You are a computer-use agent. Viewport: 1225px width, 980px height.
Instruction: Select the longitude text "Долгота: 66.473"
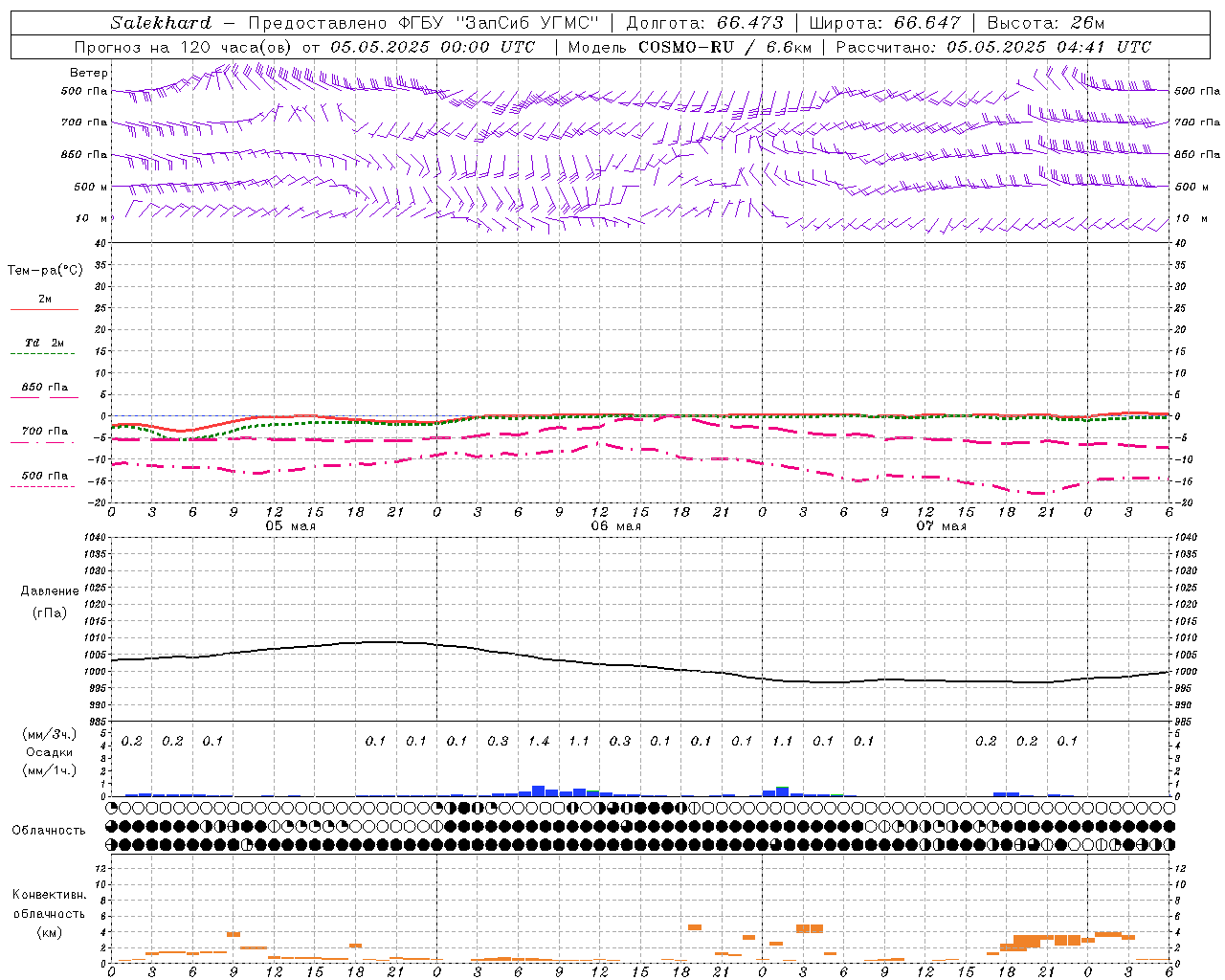click(x=704, y=23)
